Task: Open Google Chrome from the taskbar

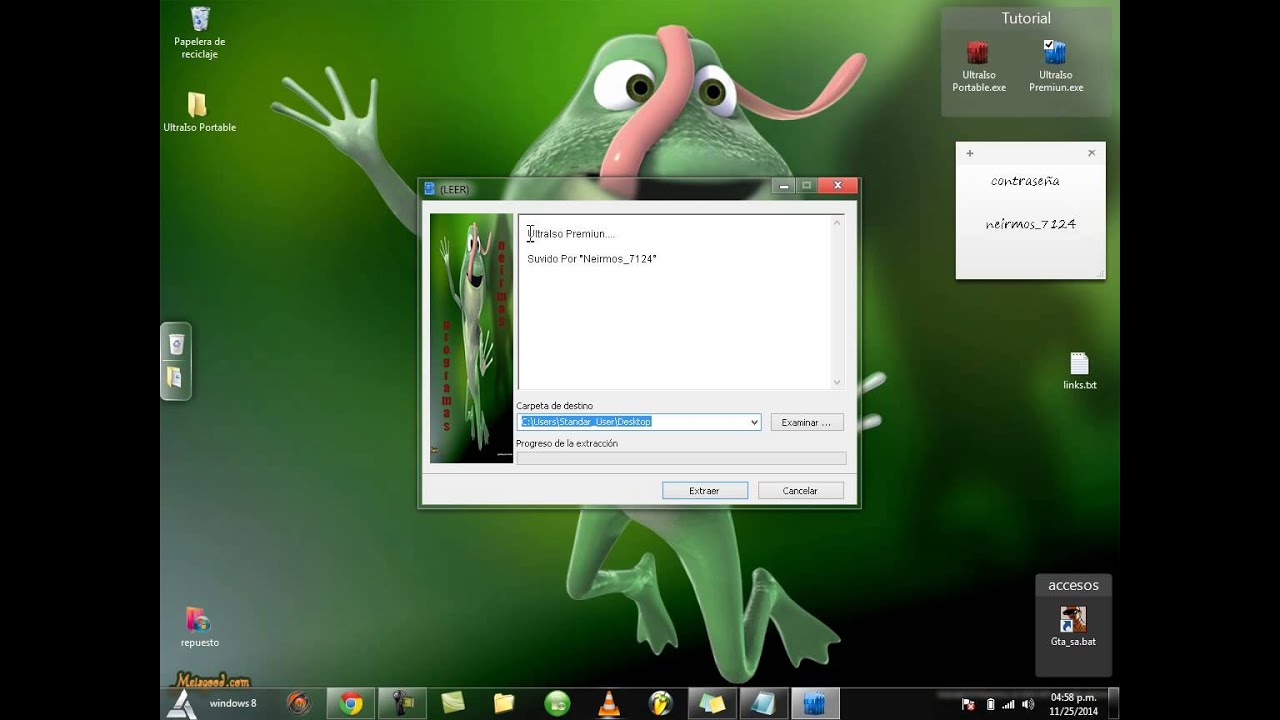Action: click(350, 703)
